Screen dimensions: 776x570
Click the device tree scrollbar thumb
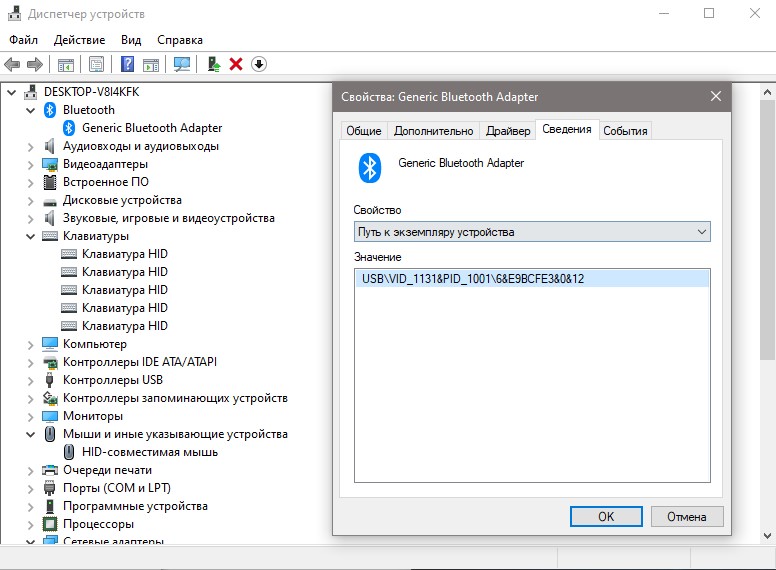click(x=767, y=230)
